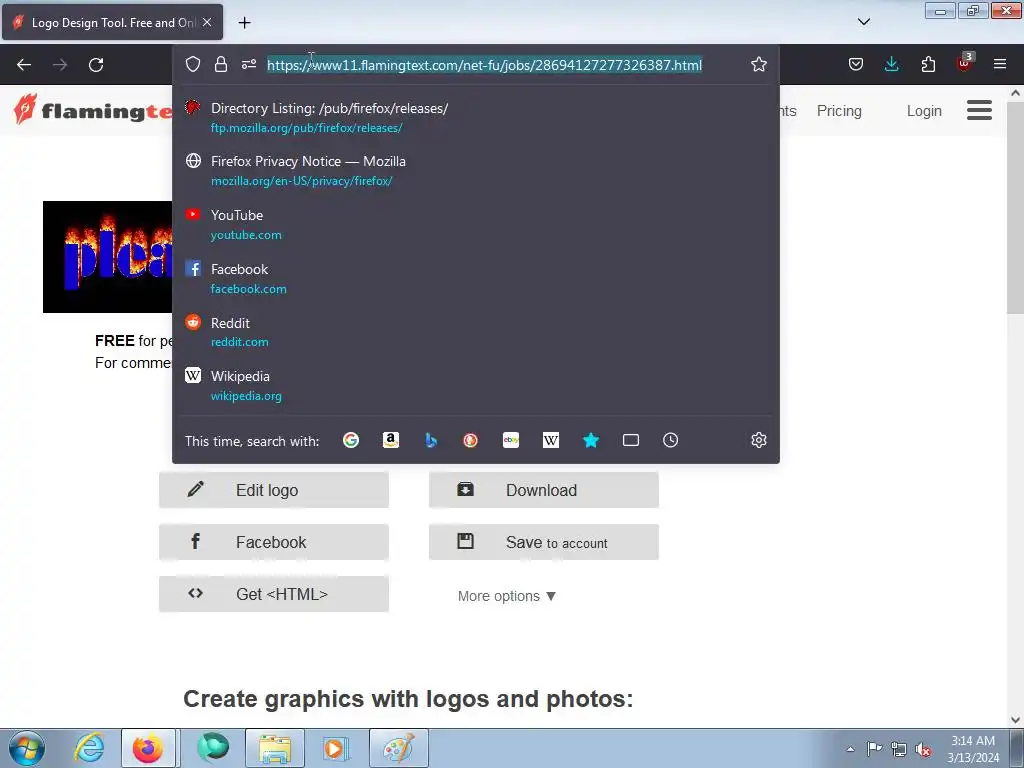Click Firefox taskbar button

pyautogui.click(x=148, y=748)
